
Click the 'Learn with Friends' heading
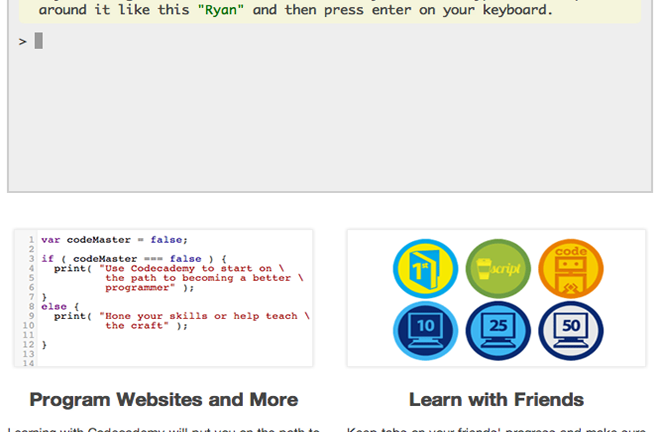496,400
